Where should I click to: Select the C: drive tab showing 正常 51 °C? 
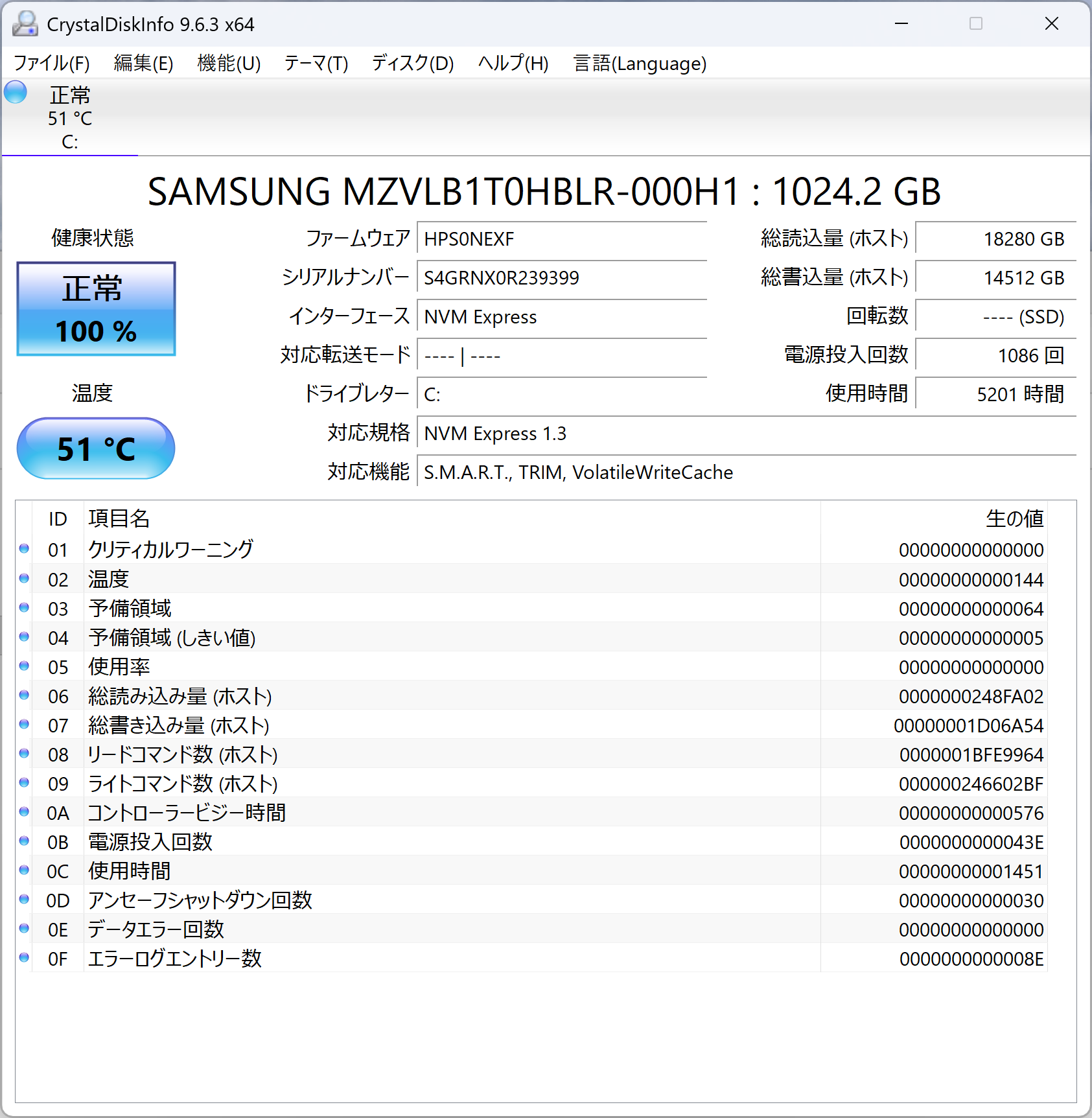tap(70, 117)
